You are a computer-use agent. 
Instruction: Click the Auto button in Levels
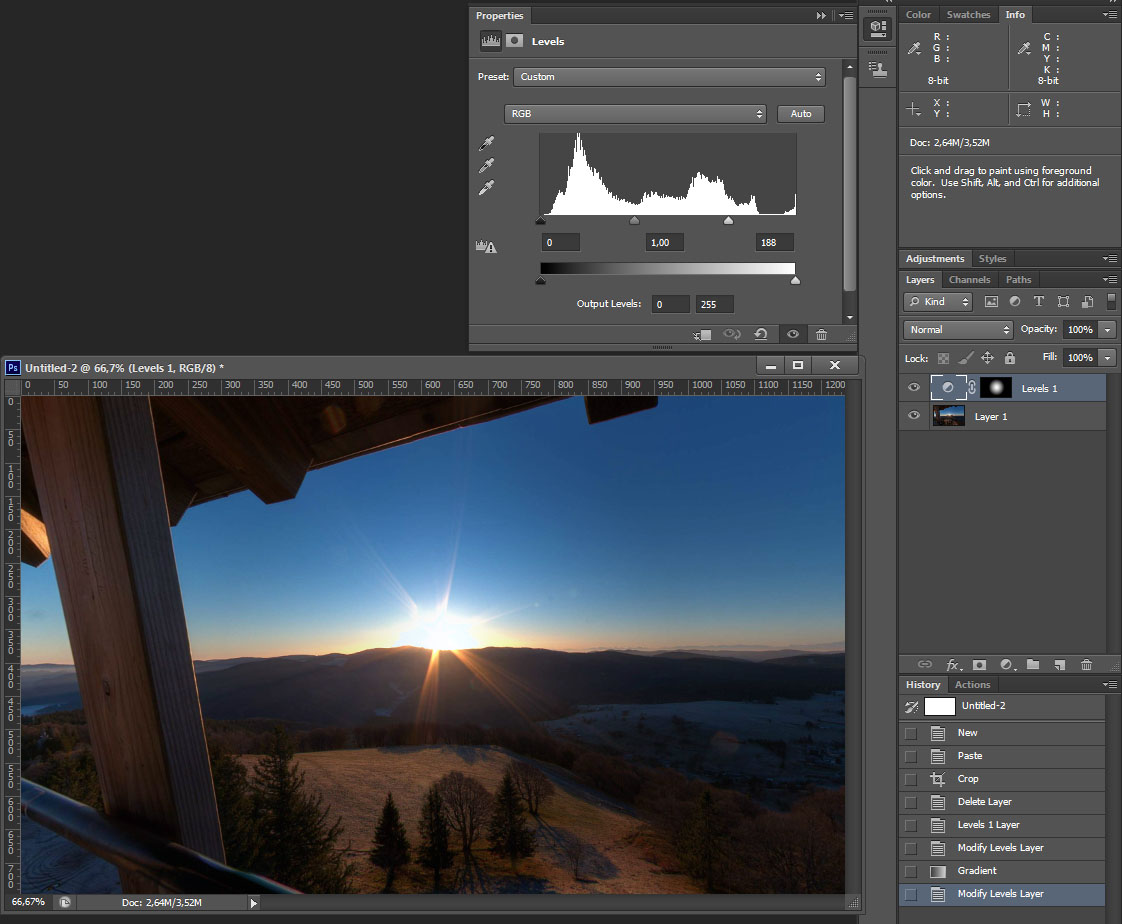click(801, 114)
